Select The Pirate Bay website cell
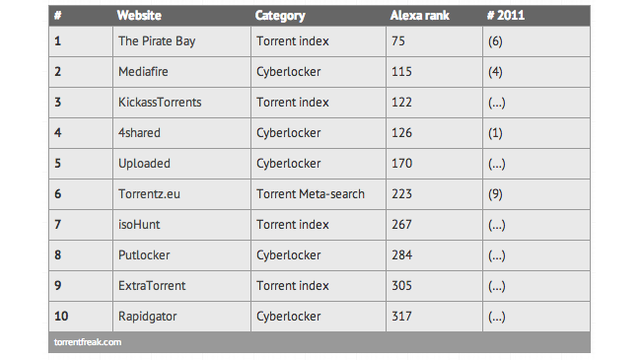 pos(182,41)
